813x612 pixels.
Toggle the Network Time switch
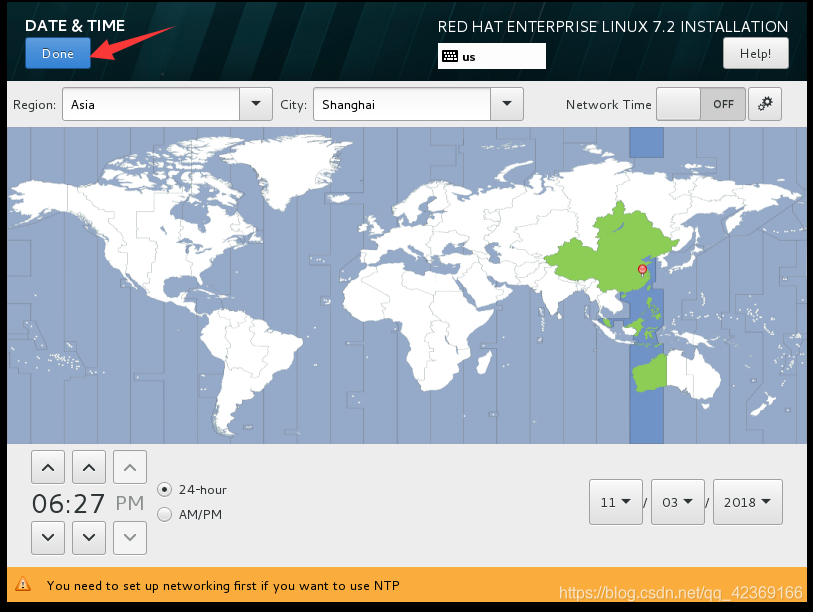[700, 104]
